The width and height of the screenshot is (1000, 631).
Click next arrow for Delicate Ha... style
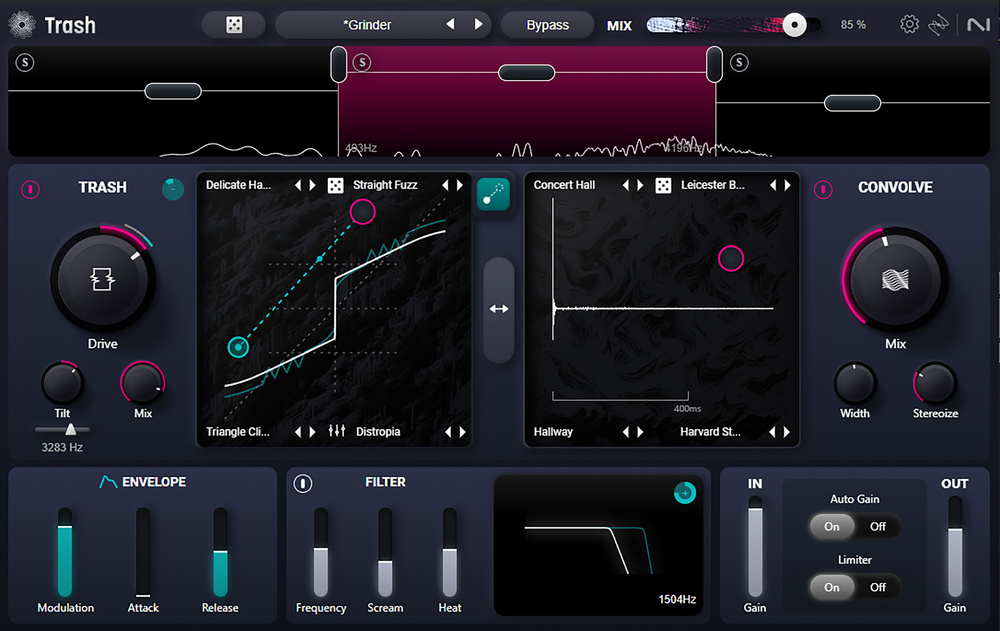[312, 185]
